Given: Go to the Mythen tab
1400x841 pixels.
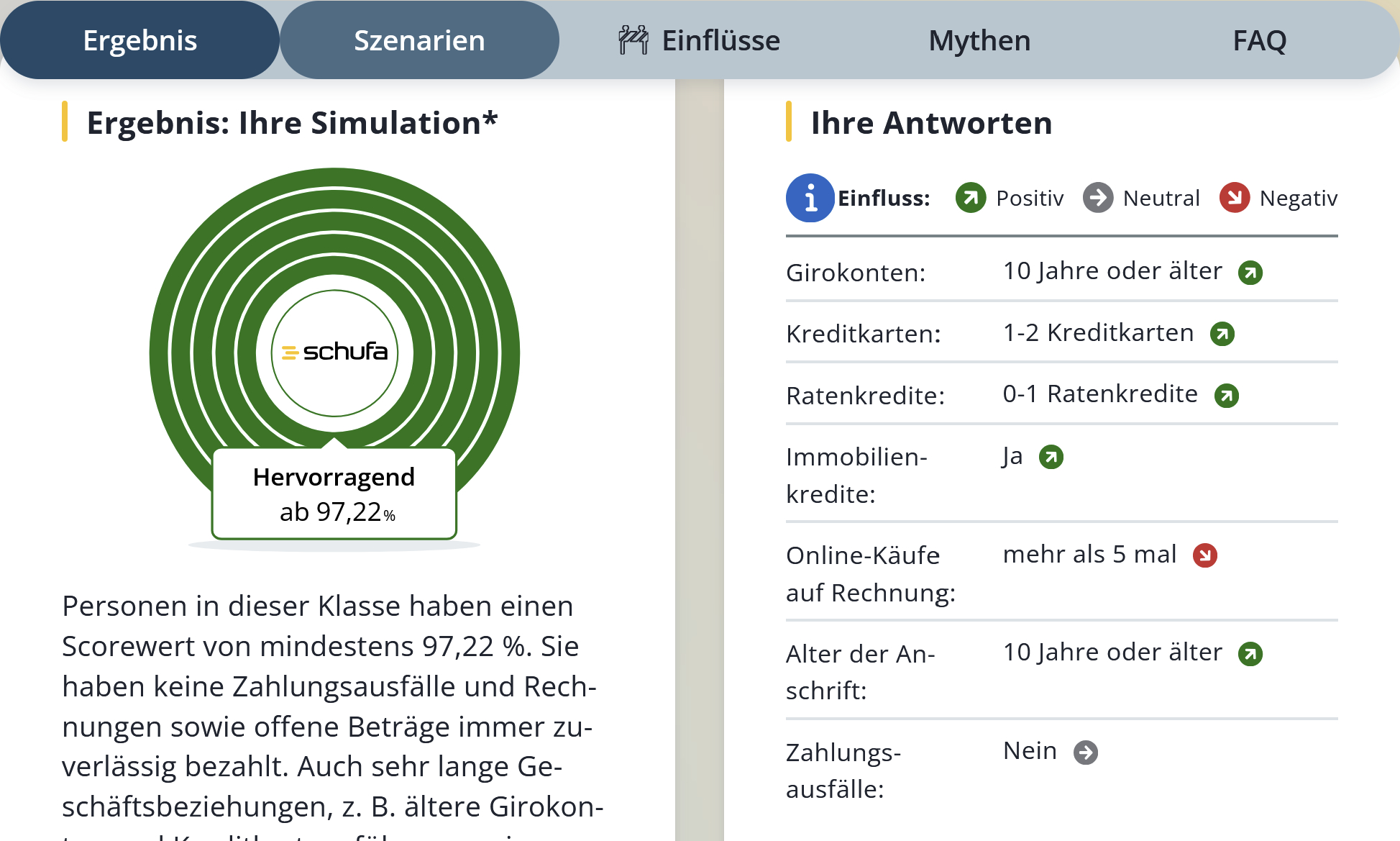Looking at the screenshot, I should pyautogui.click(x=979, y=40).
